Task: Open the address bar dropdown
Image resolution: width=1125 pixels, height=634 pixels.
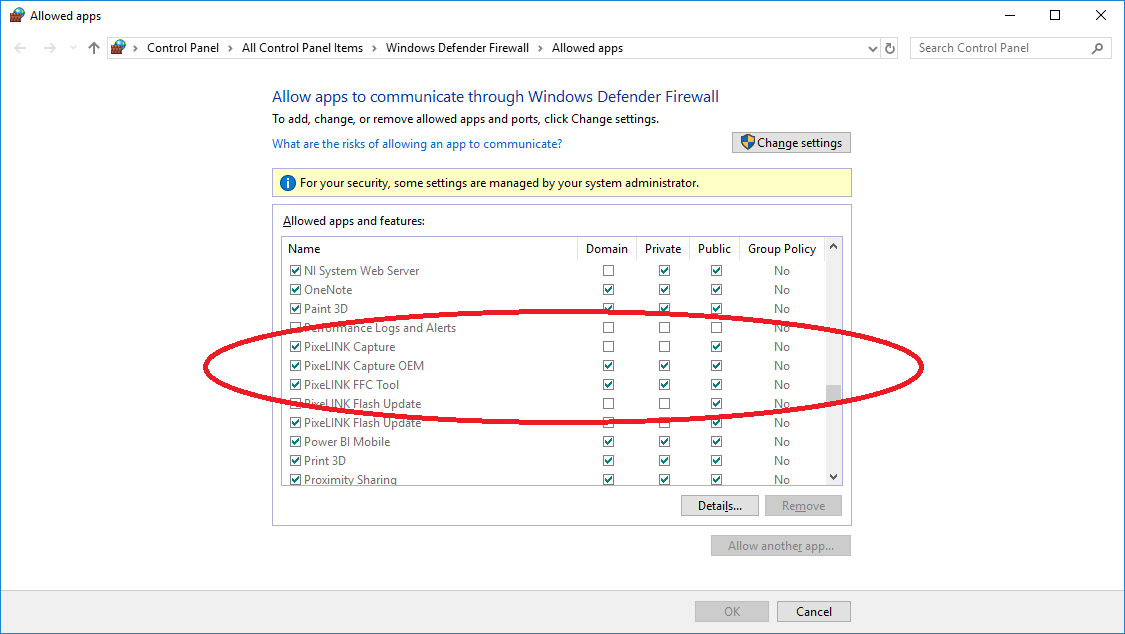Action: pos(871,47)
